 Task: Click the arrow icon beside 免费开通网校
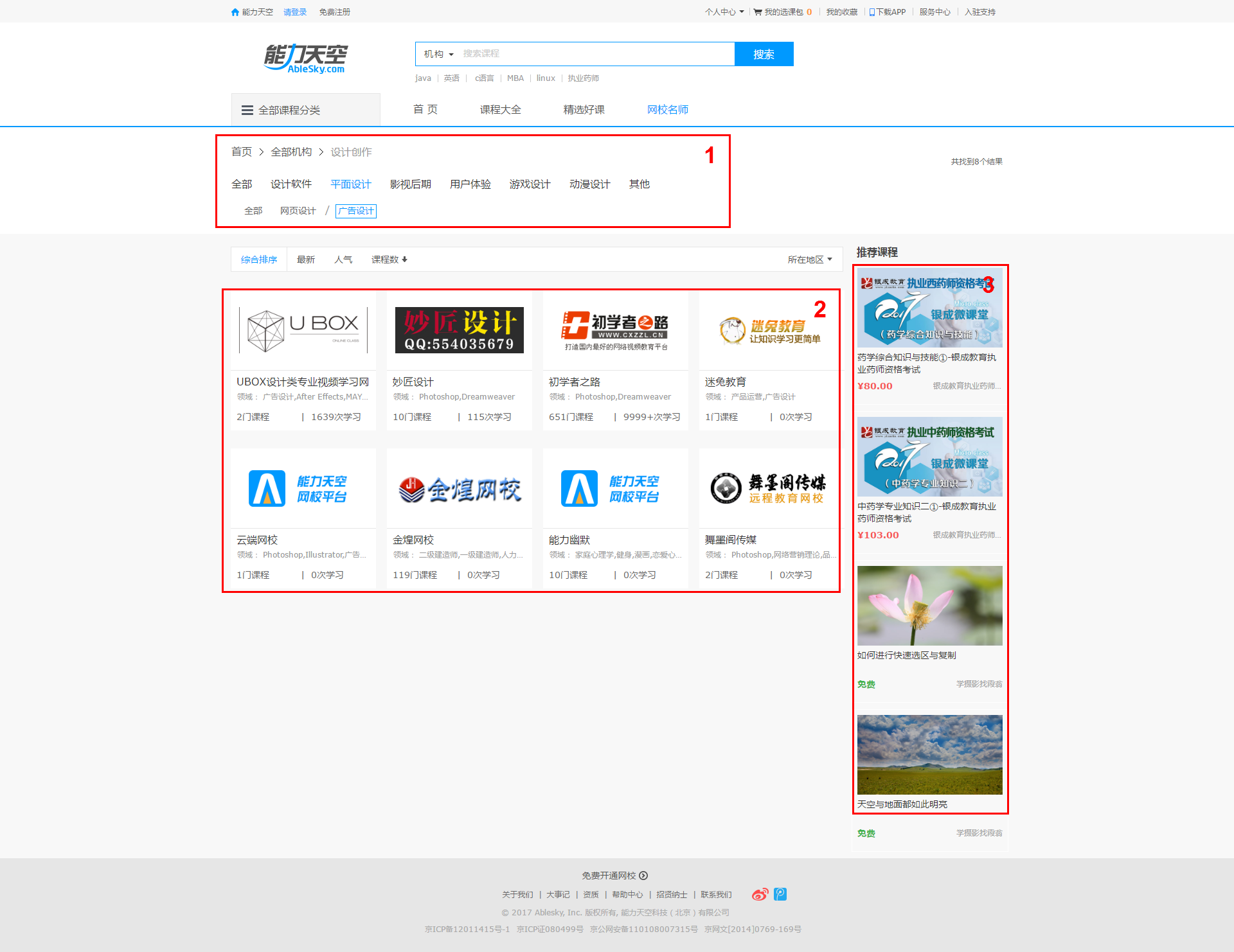[x=643, y=876]
